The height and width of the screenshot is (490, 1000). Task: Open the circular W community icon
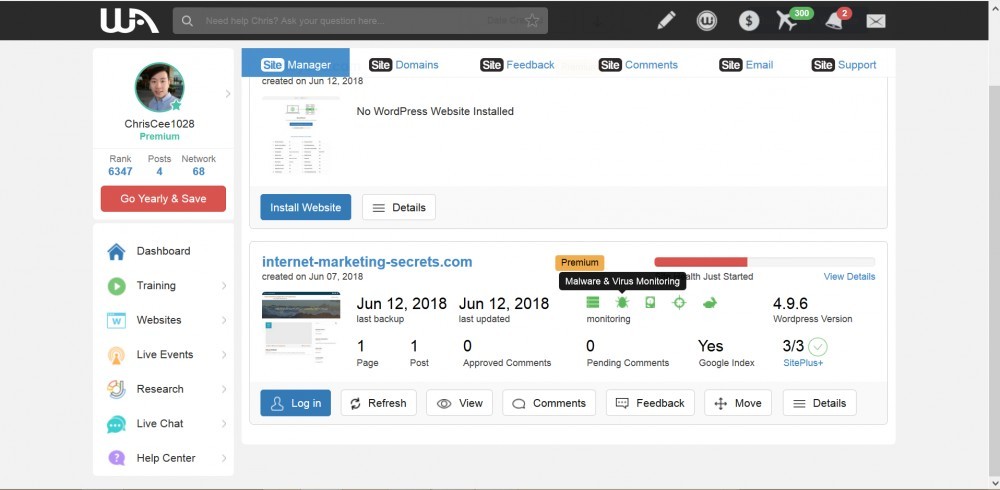click(707, 20)
